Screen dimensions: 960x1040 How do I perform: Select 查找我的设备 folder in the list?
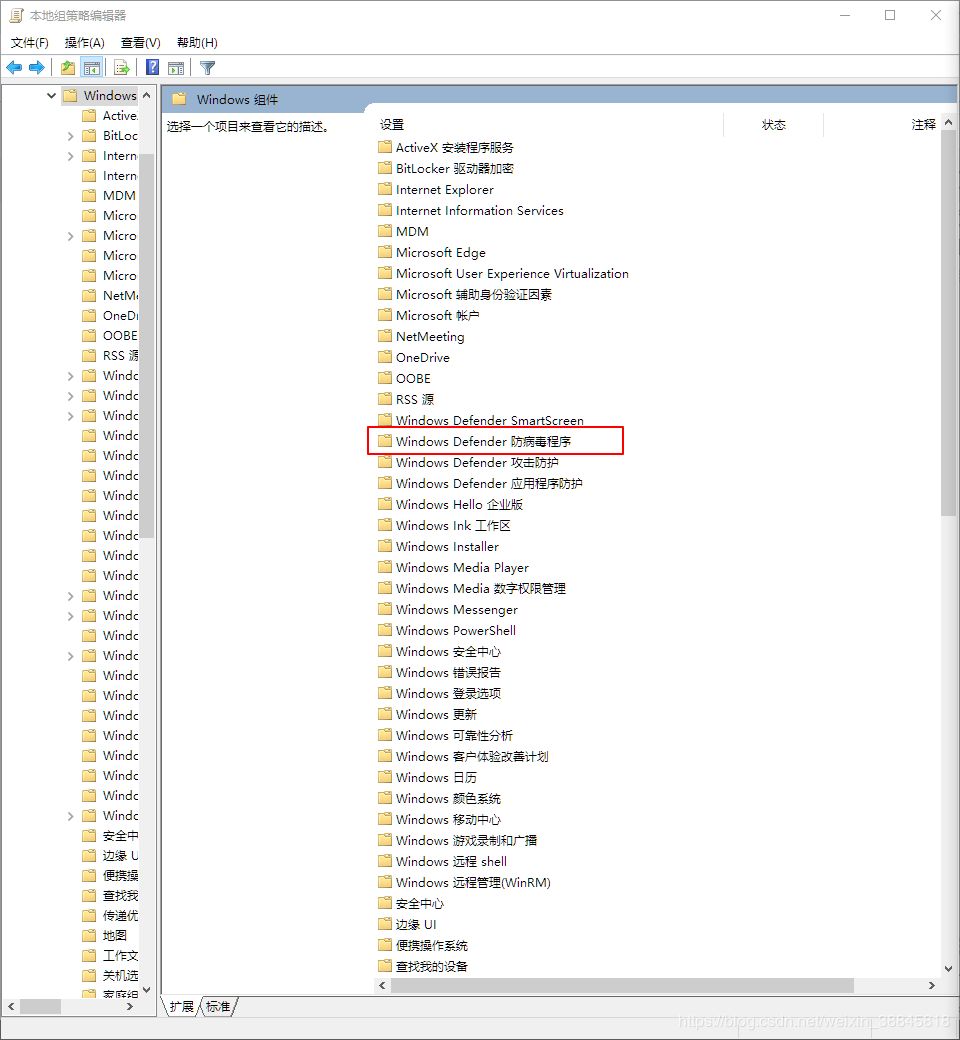tap(423, 967)
